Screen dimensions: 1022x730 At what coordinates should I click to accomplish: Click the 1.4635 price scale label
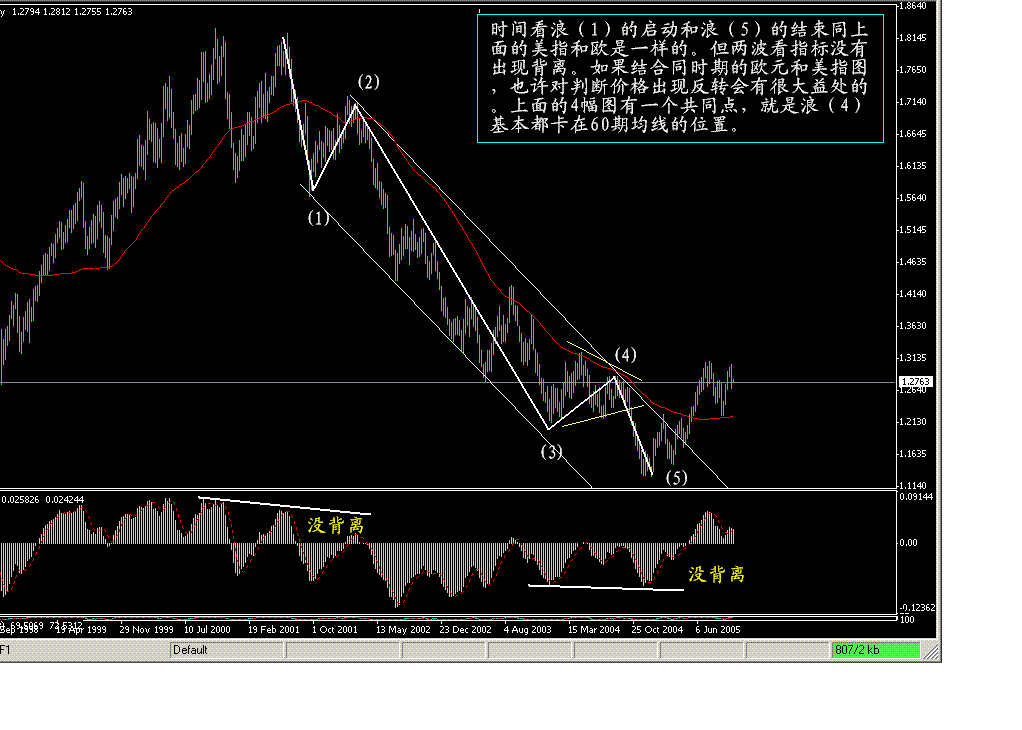tap(913, 261)
